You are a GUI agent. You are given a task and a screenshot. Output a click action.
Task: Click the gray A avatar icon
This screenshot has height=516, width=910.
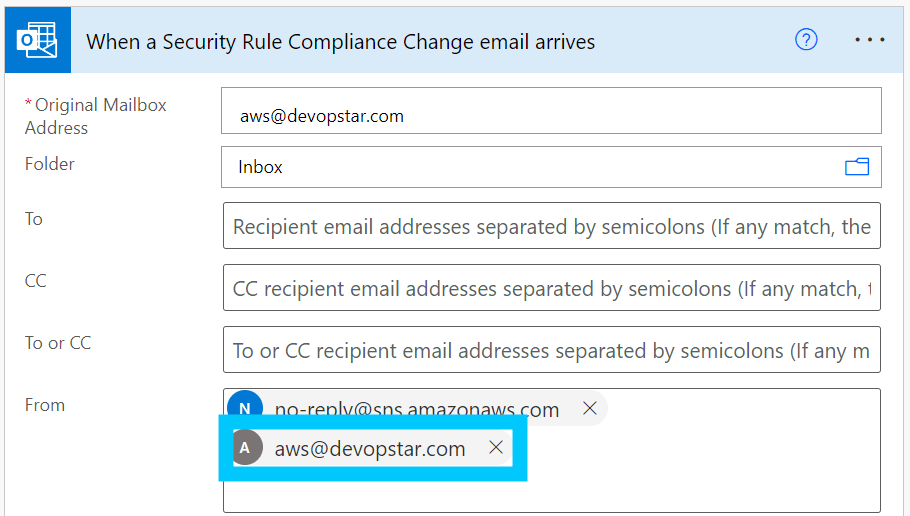(x=245, y=448)
